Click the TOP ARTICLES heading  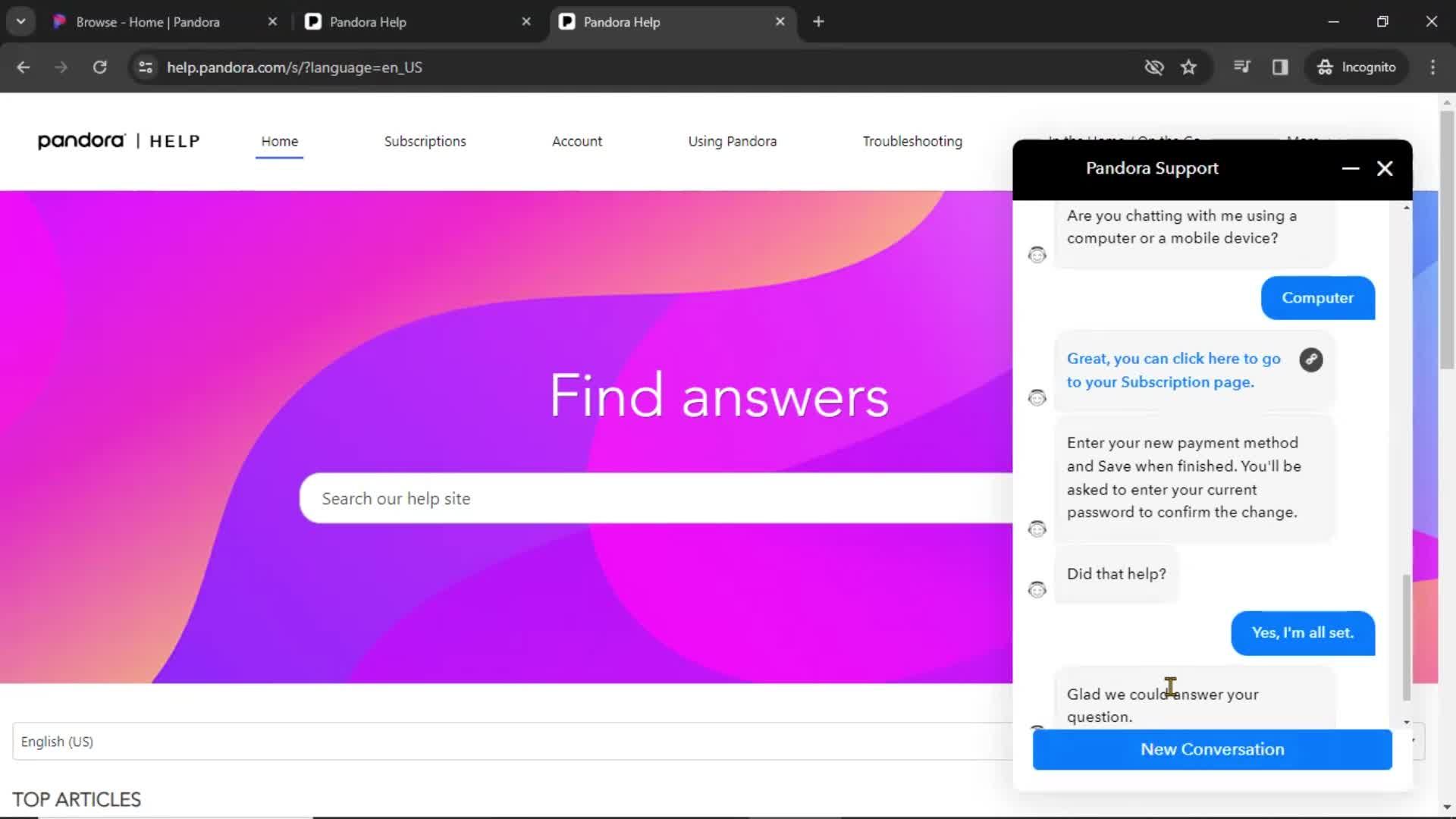click(77, 799)
